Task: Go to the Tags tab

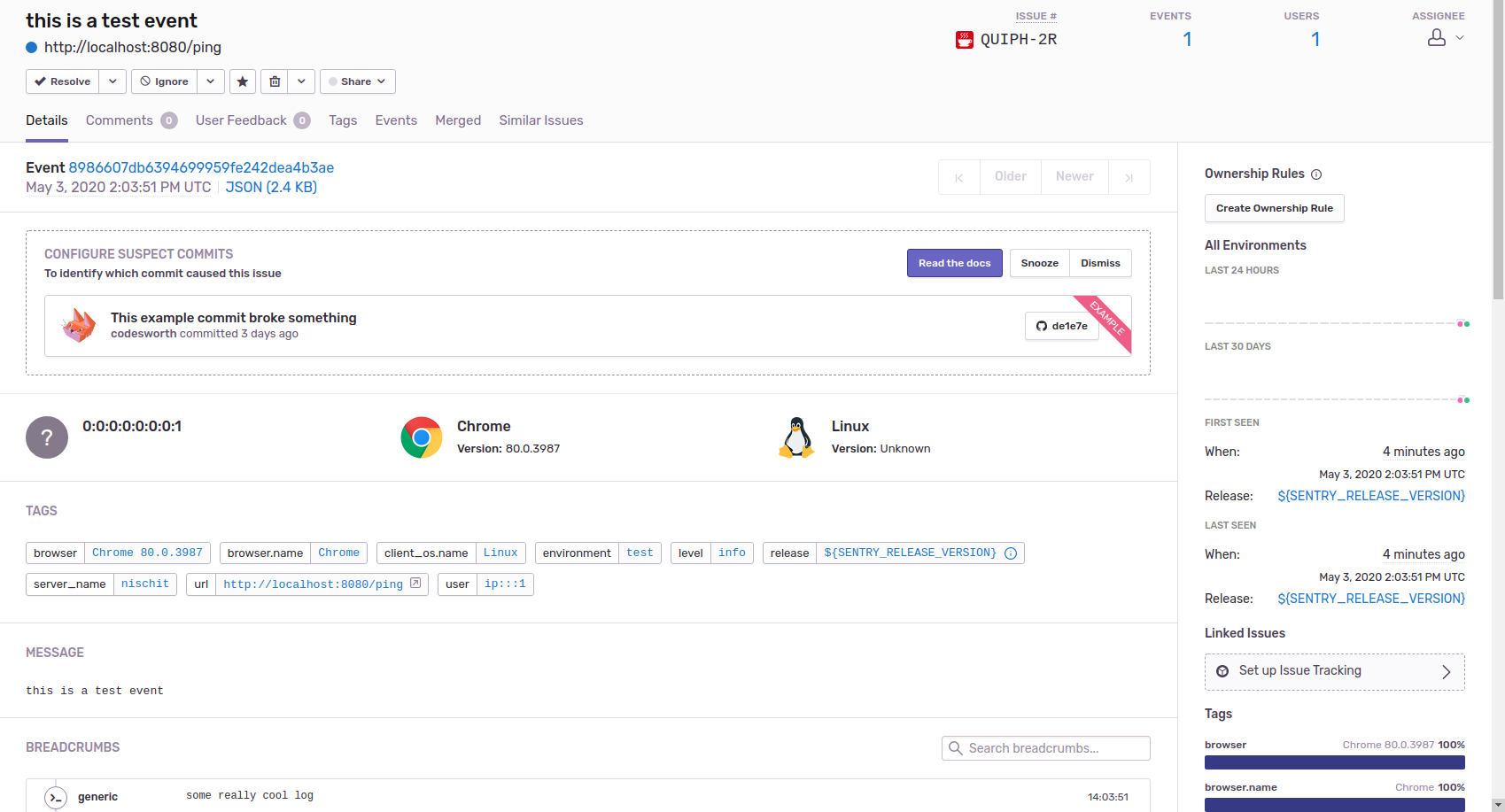Action: pos(343,120)
